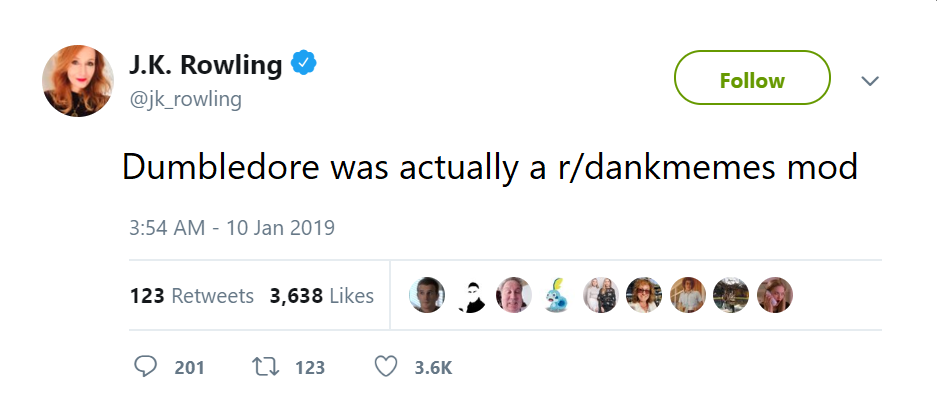Click the 201 reply count
The image size is (937, 395).
(x=189, y=368)
